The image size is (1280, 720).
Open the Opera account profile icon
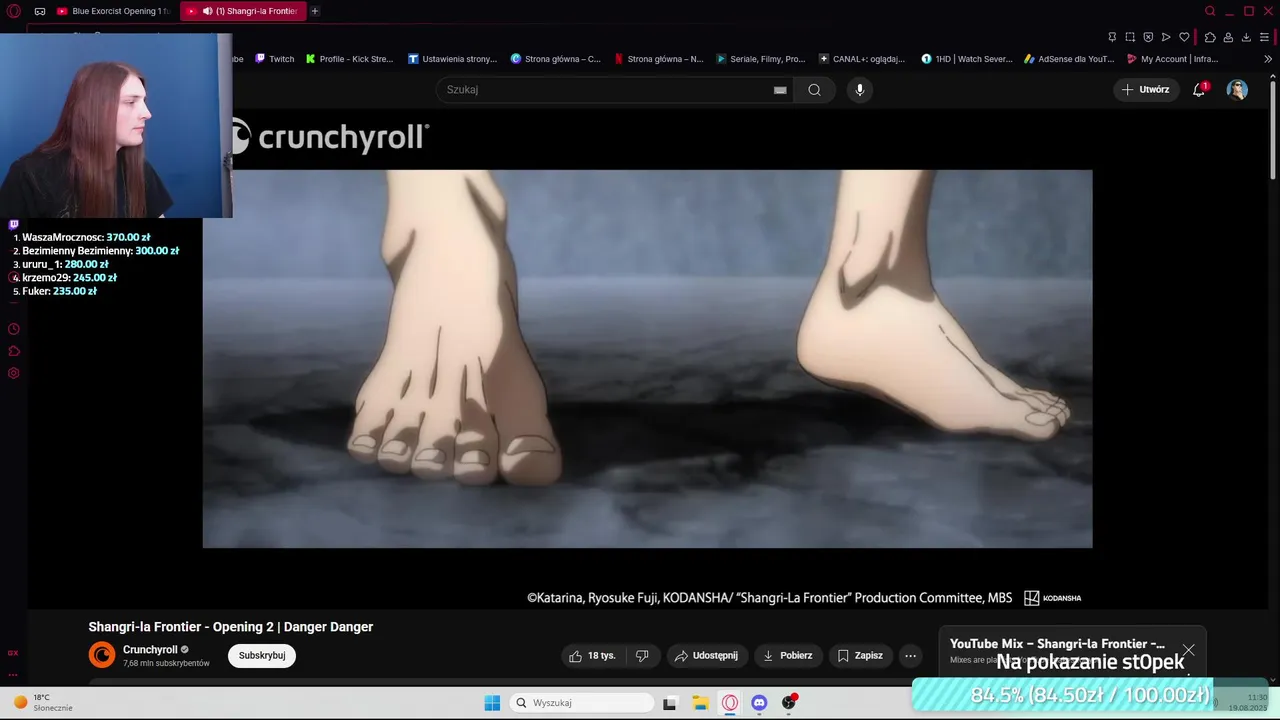pos(1228,37)
